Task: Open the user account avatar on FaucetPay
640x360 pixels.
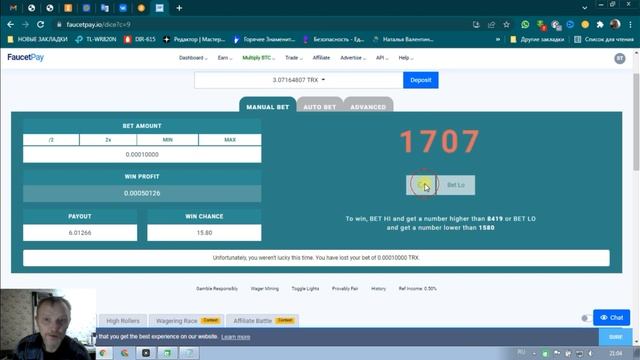Action: 620,58
